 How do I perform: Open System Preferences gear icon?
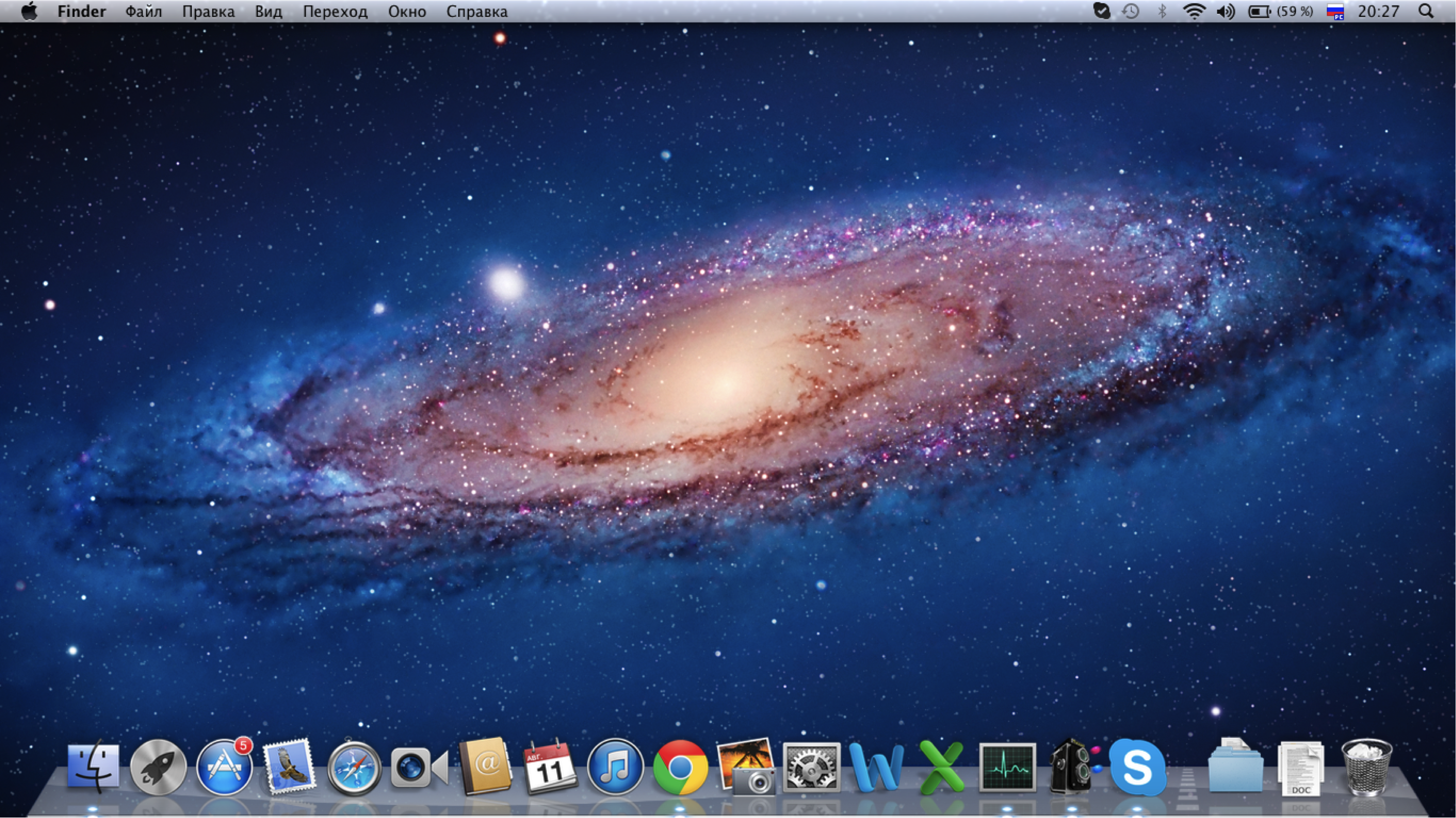tap(811, 767)
